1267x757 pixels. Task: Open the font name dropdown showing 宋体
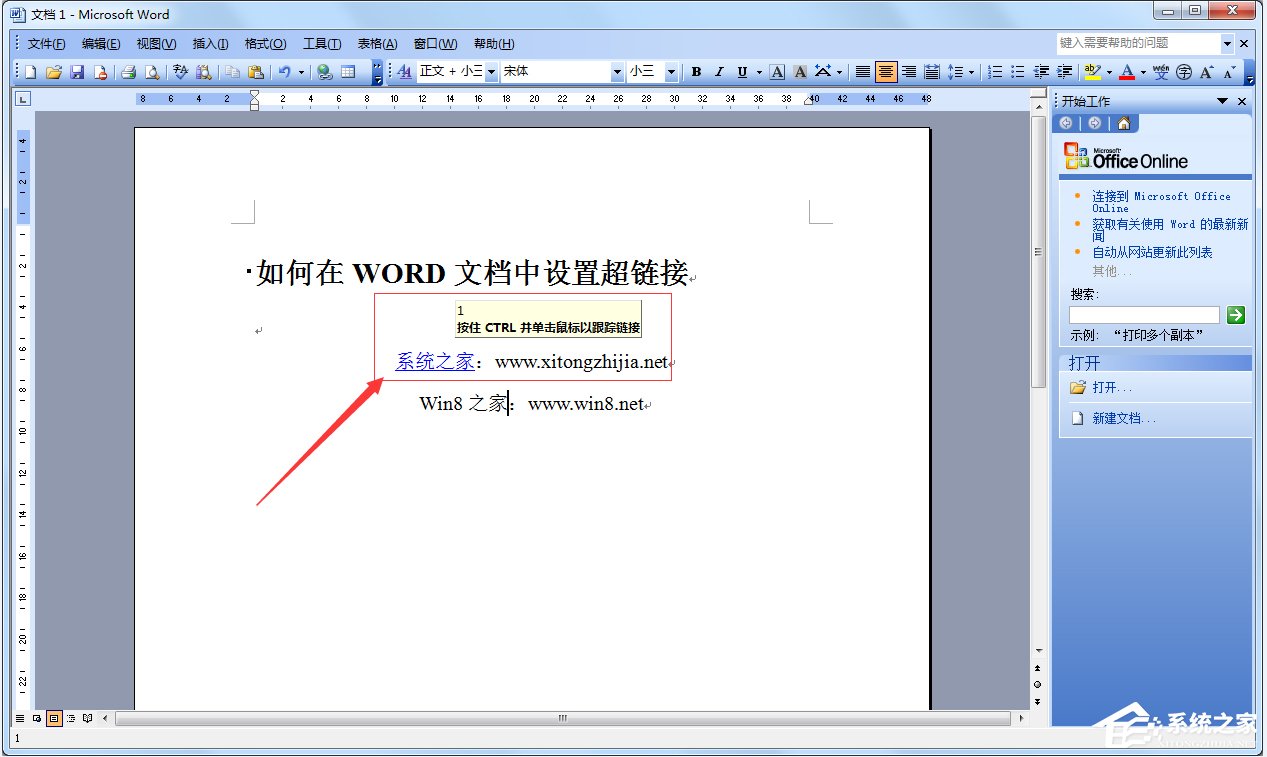click(x=616, y=71)
